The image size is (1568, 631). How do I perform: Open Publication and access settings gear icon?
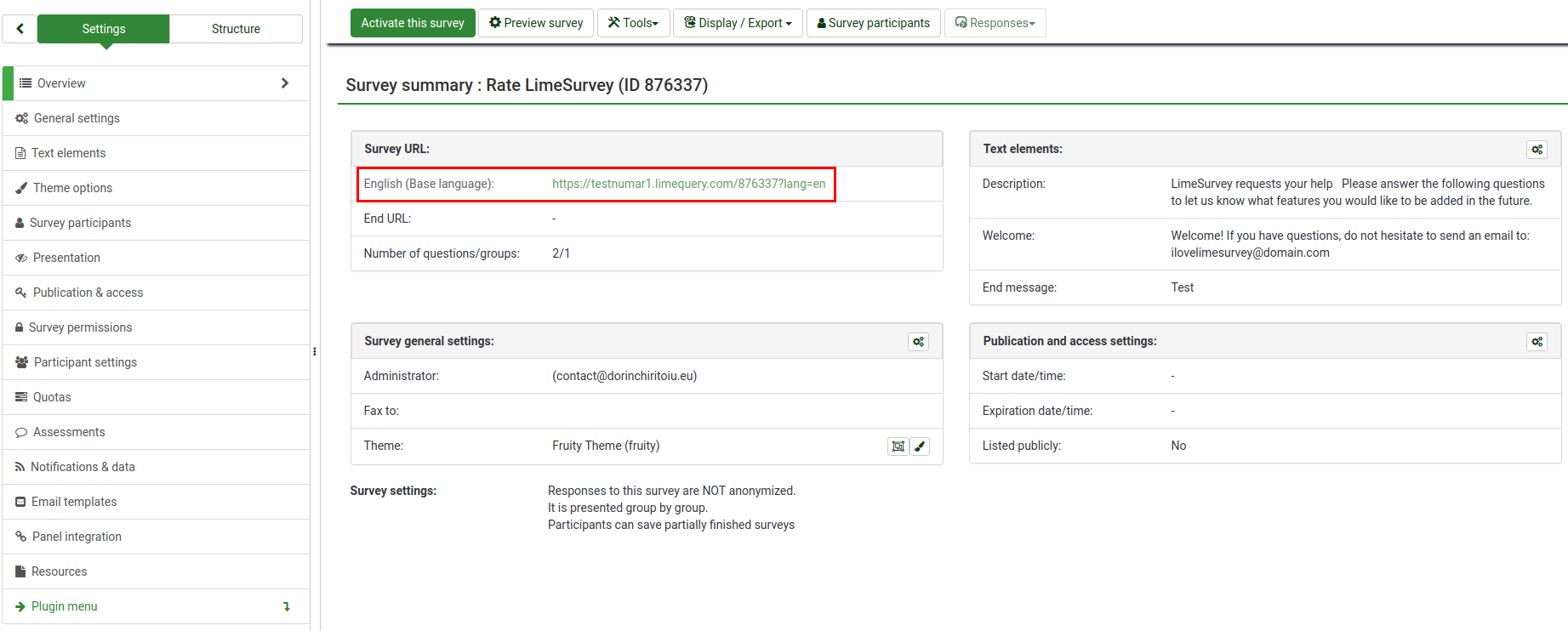coord(1537,342)
